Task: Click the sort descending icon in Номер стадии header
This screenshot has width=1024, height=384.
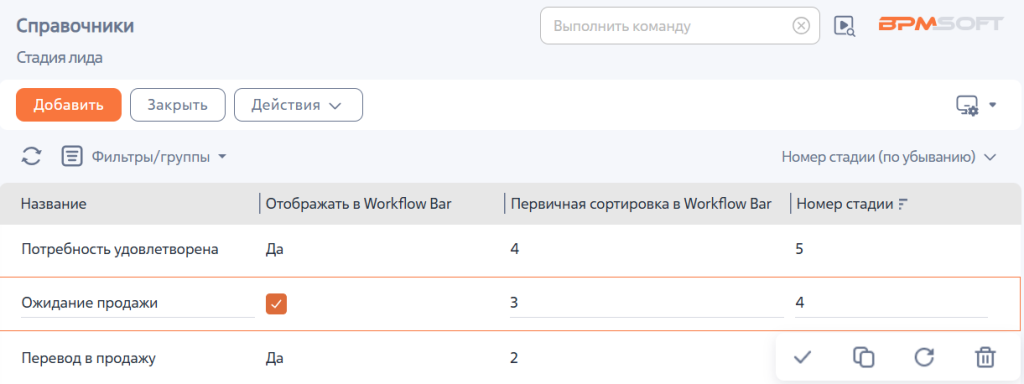Action: pyautogui.click(x=903, y=204)
